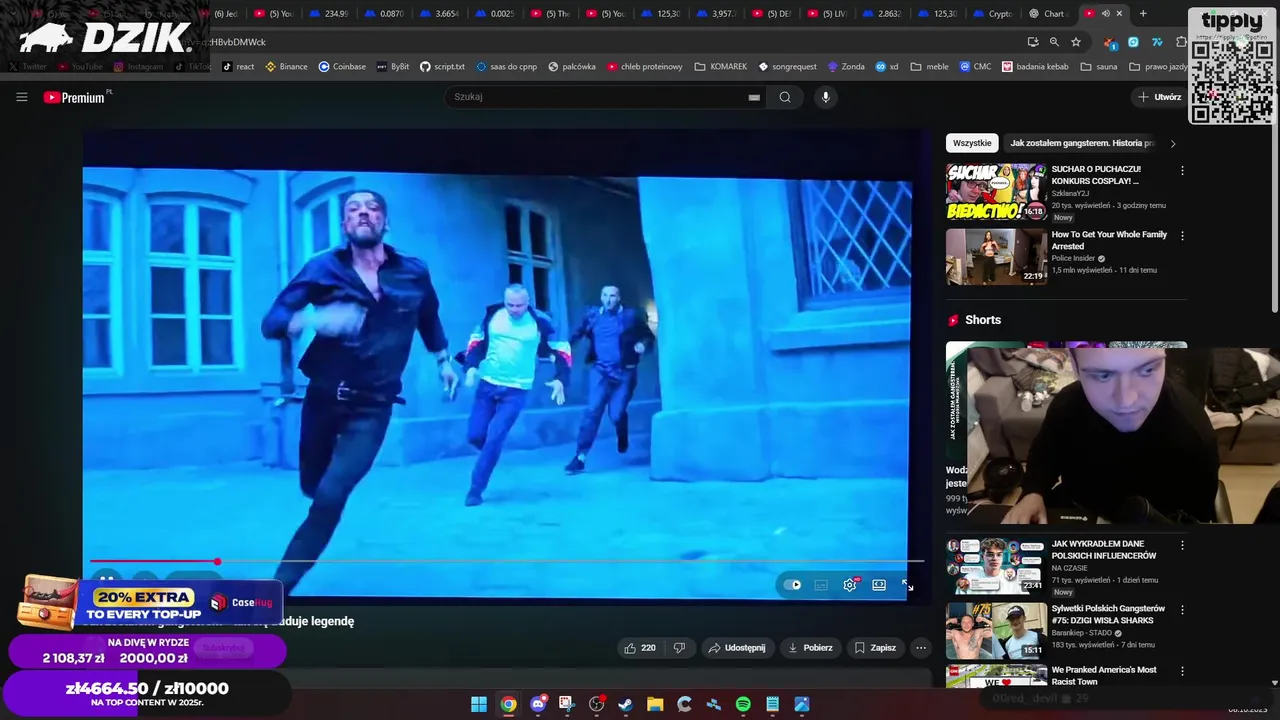
Task: Click the zoom magnifier in address bar
Action: 1054,42
